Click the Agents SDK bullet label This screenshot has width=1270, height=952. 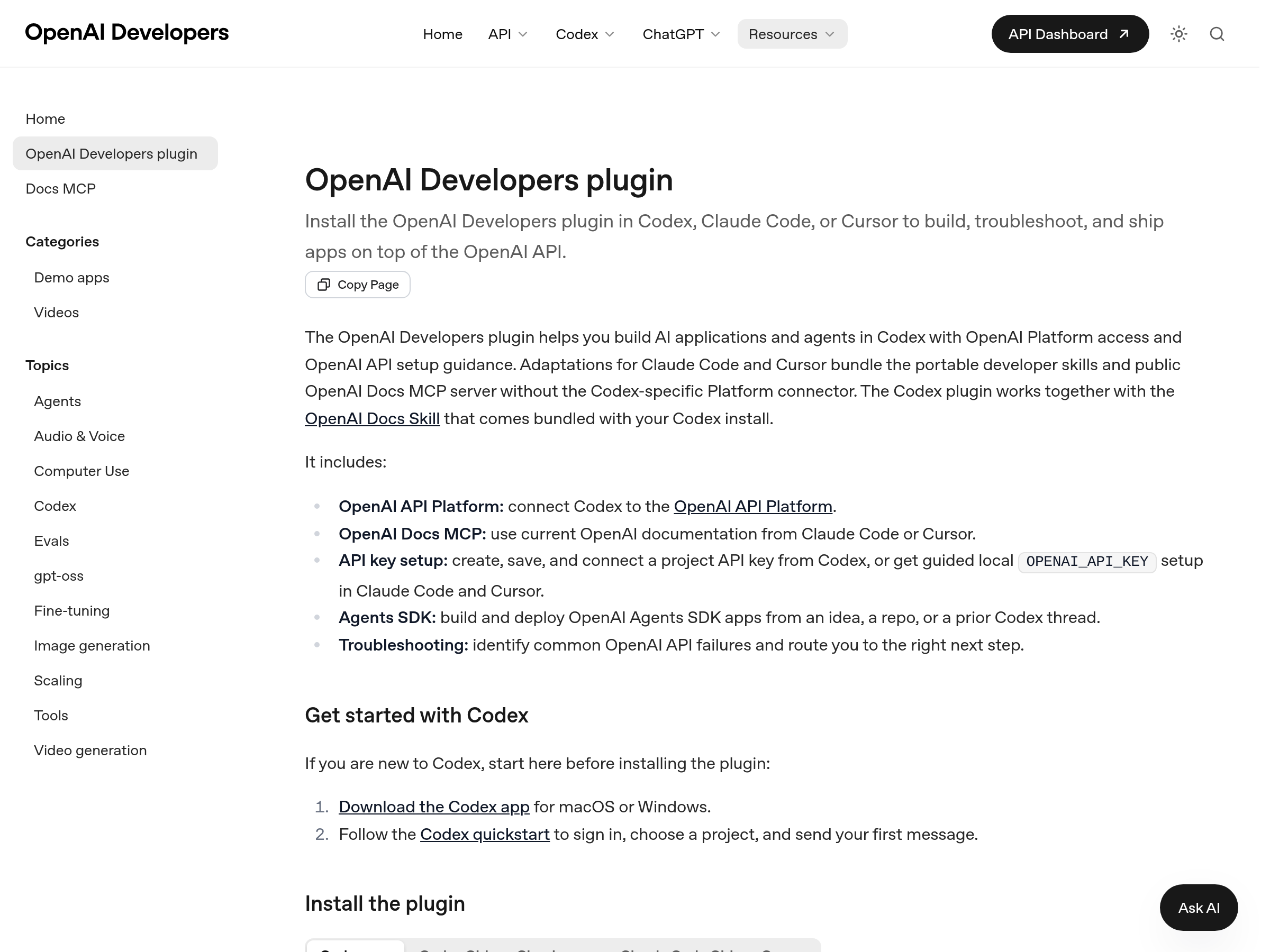click(x=387, y=618)
